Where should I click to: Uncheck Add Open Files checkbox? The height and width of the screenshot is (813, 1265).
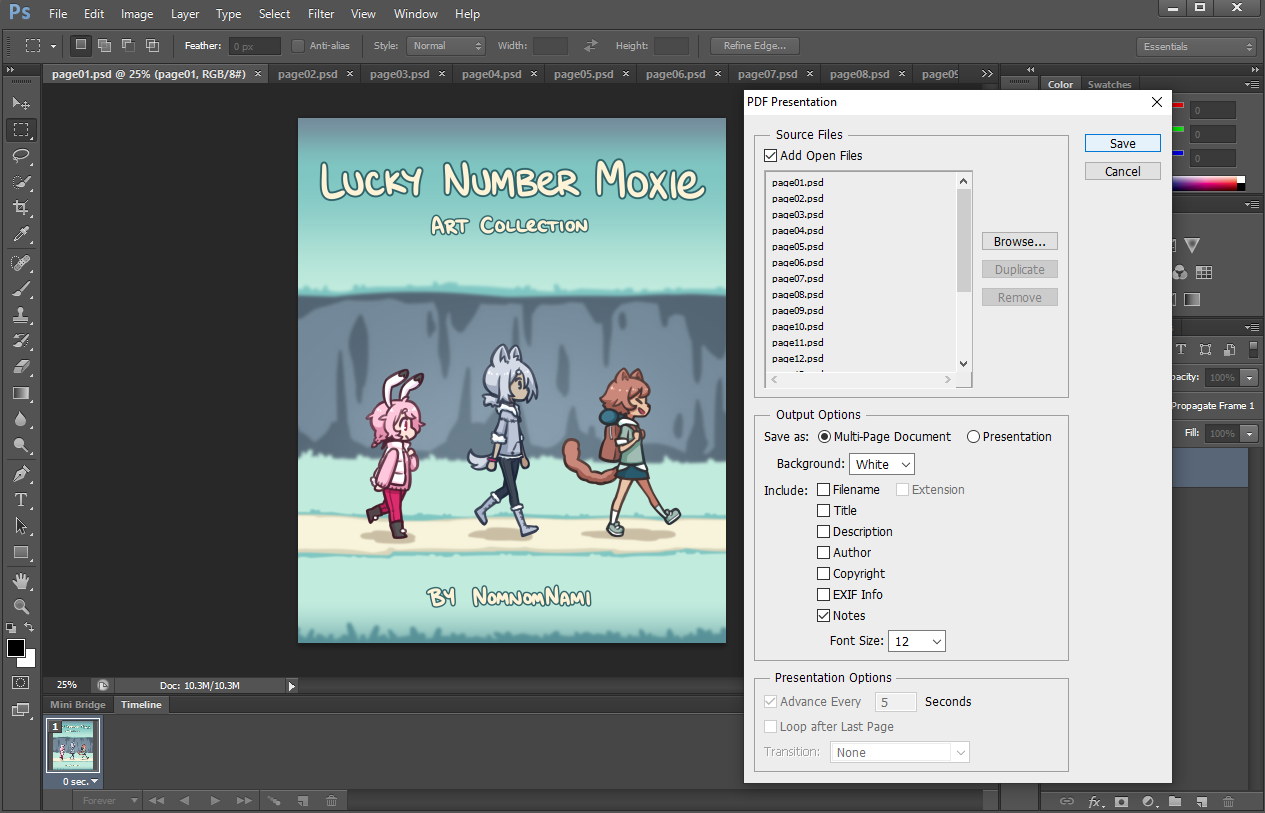[770, 155]
